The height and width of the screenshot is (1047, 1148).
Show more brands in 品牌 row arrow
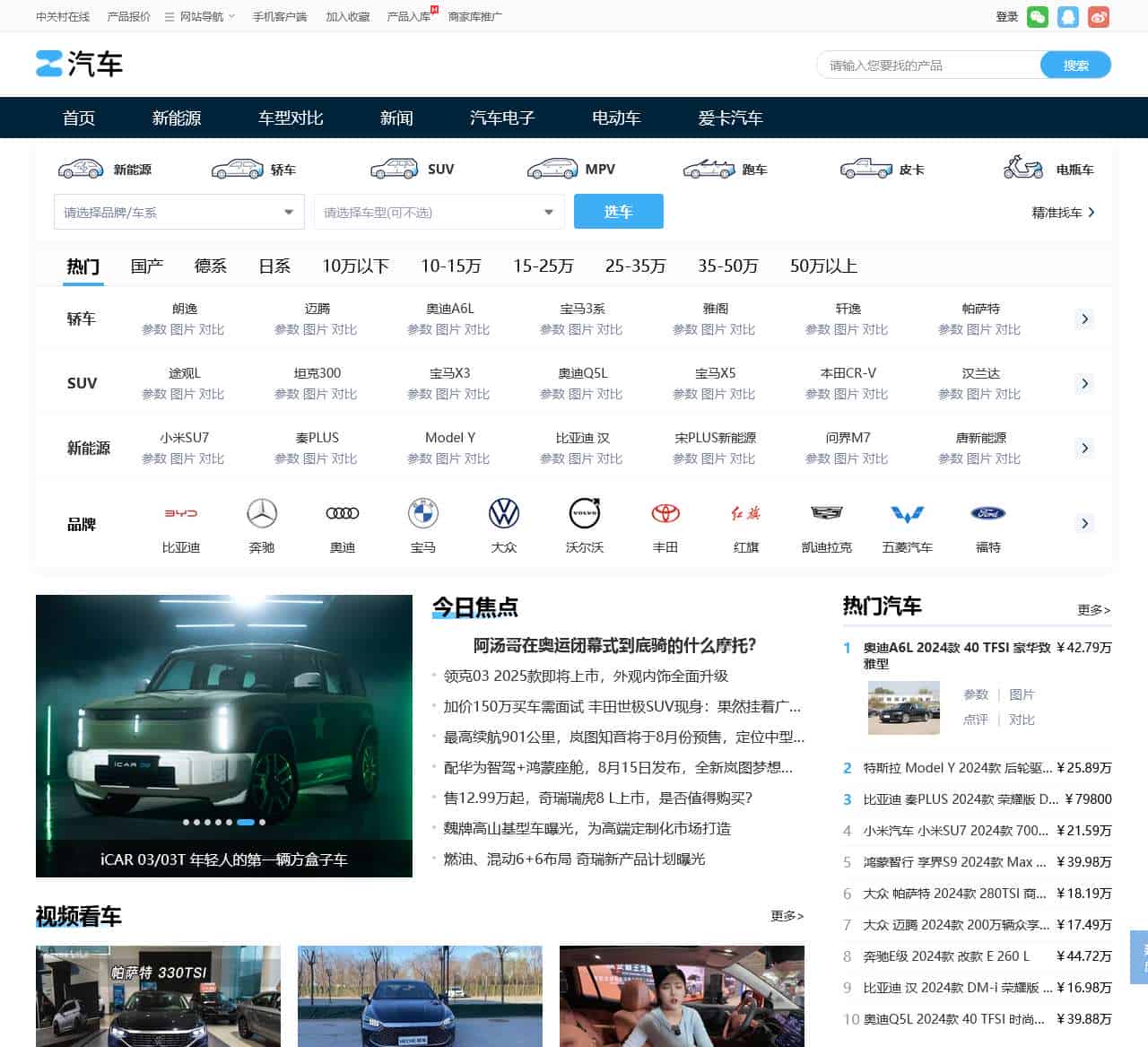click(1084, 523)
